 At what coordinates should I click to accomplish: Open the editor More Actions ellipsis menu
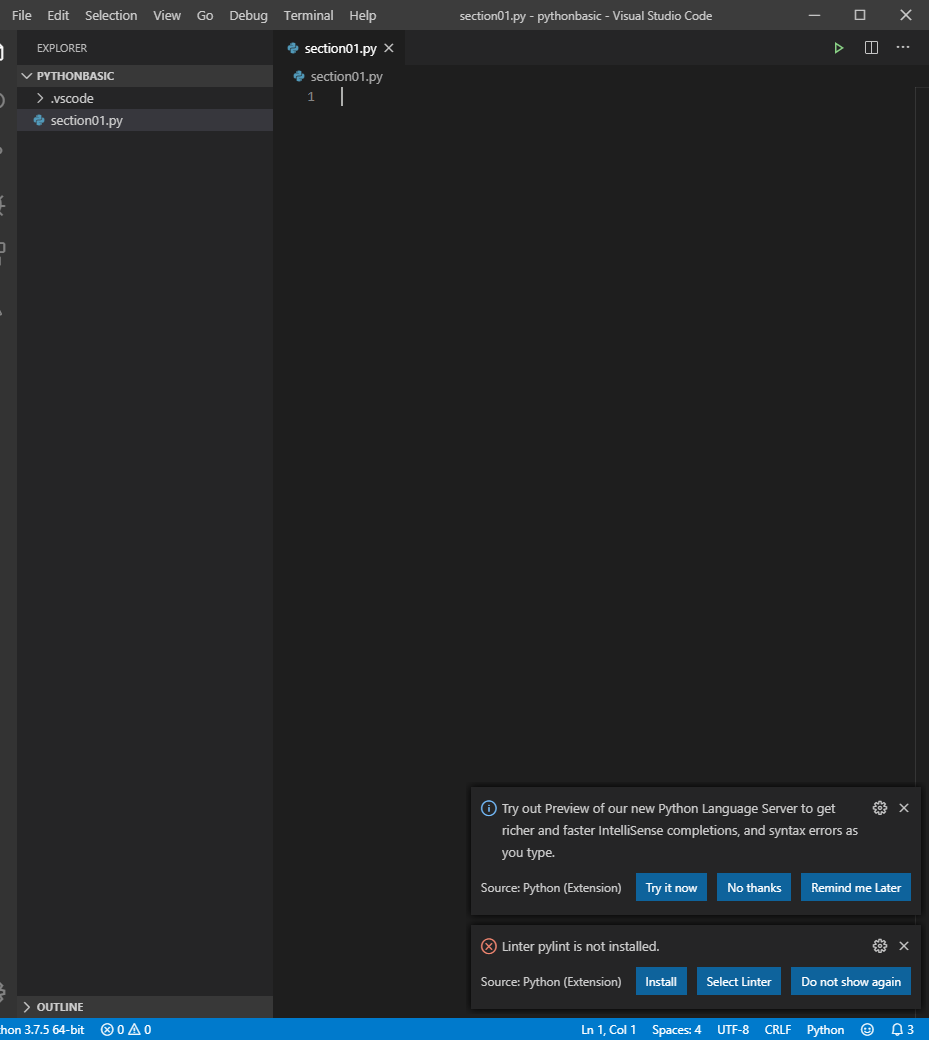click(903, 48)
